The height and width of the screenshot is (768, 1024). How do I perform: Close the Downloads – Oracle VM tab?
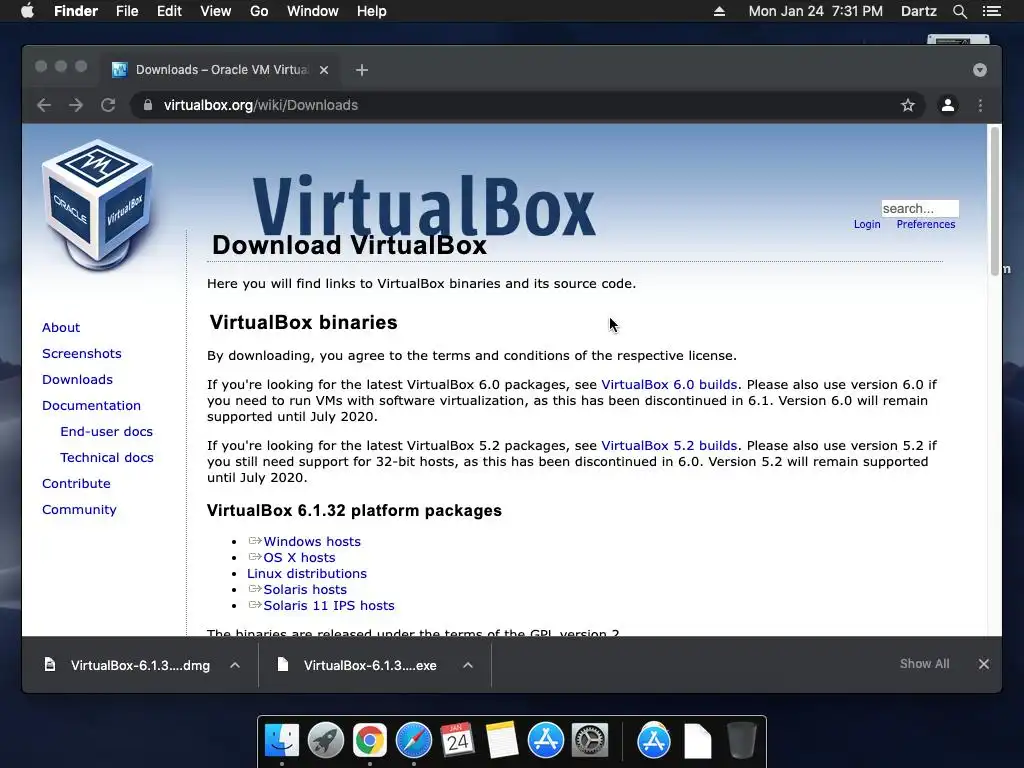point(324,70)
